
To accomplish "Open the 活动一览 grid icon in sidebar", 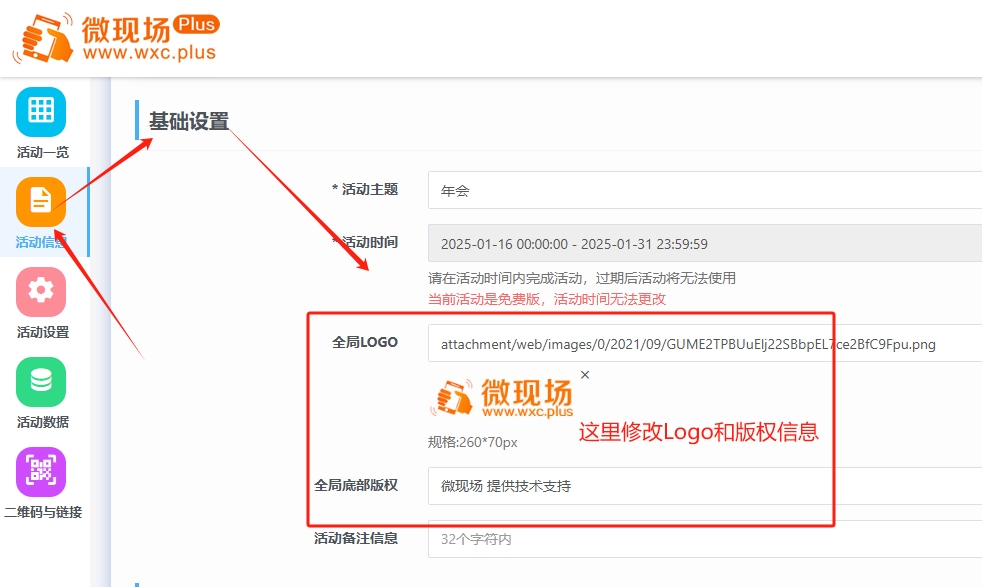I will [40, 113].
